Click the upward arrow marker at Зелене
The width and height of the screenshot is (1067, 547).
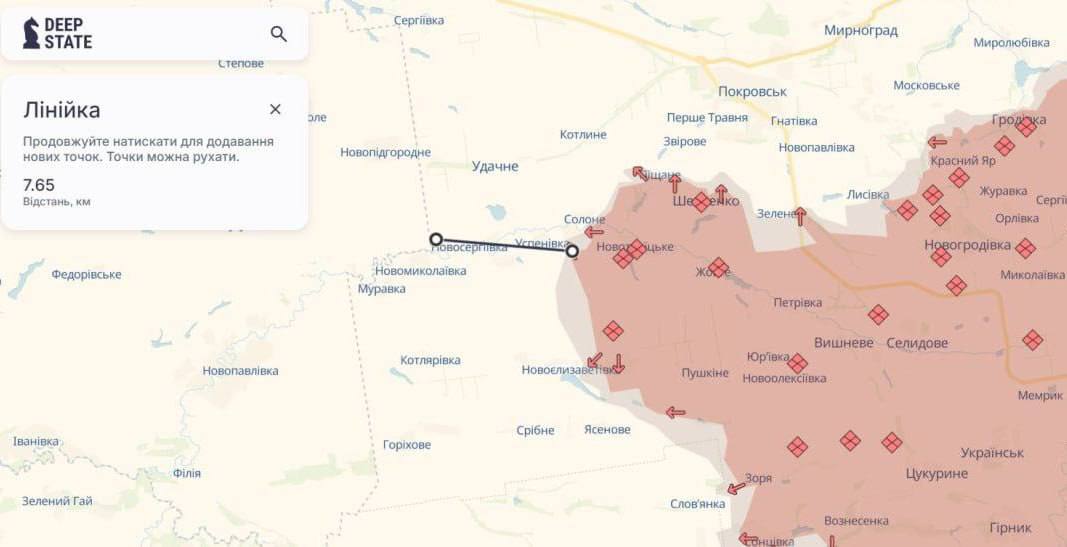click(800, 216)
